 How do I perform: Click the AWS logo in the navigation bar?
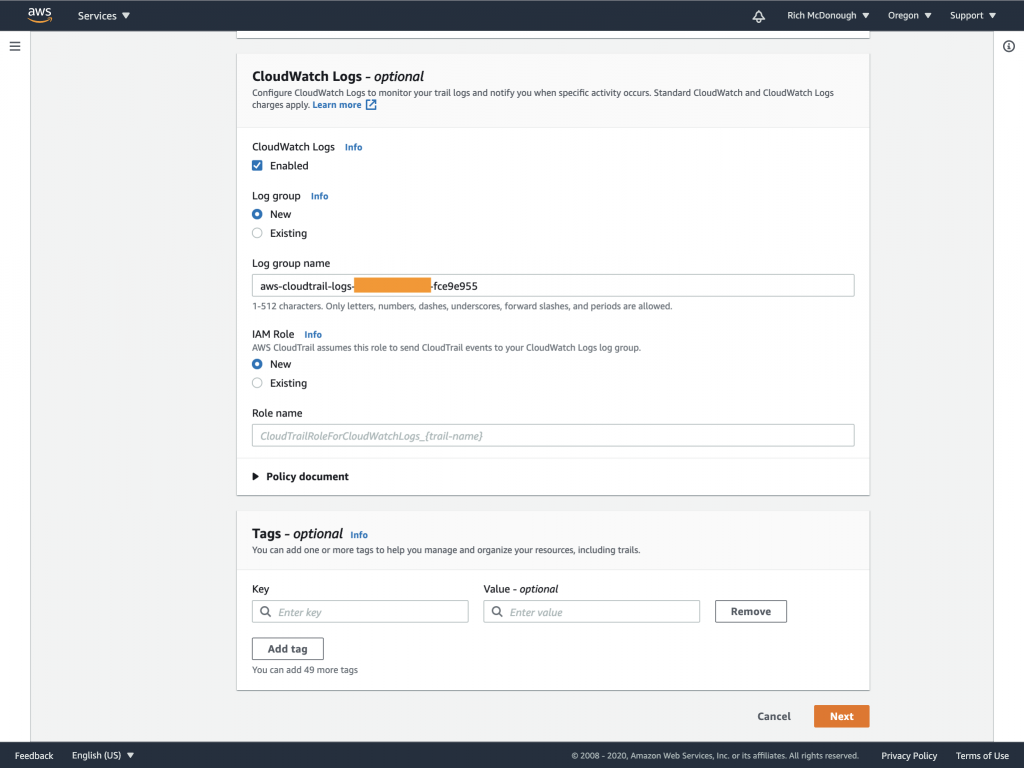click(x=39, y=14)
